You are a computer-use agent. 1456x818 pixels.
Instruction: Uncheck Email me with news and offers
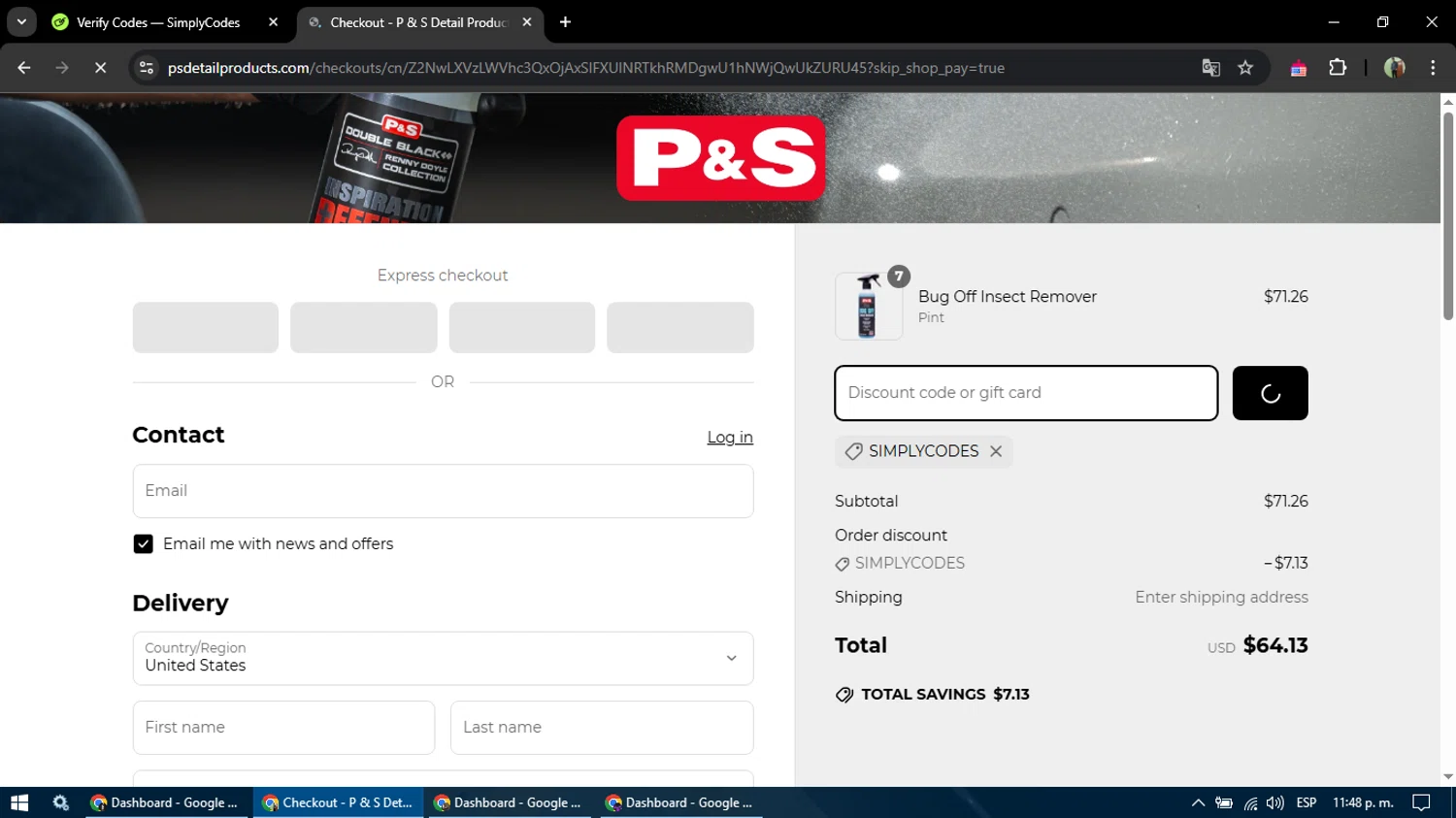click(x=143, y=544)
